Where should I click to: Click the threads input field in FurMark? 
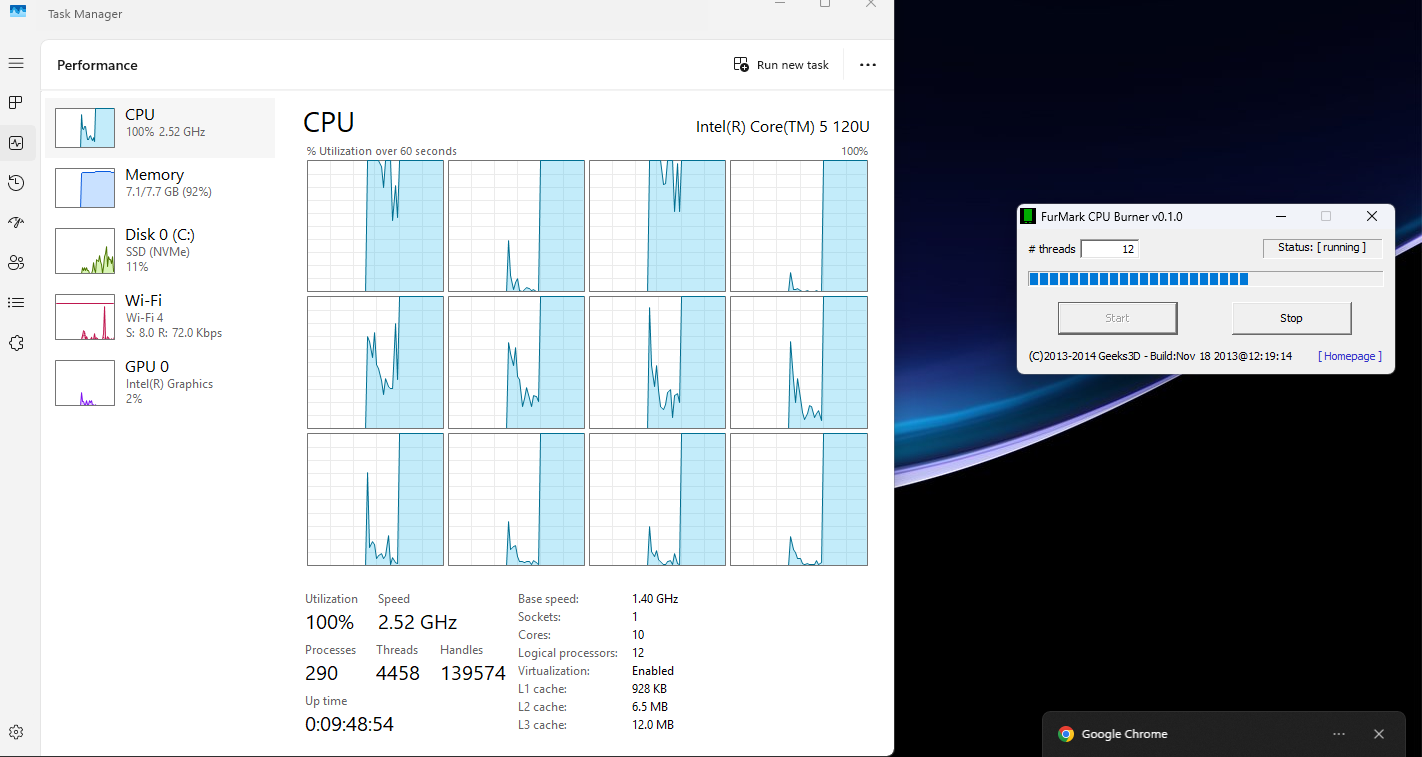[x=1110, y=249]
